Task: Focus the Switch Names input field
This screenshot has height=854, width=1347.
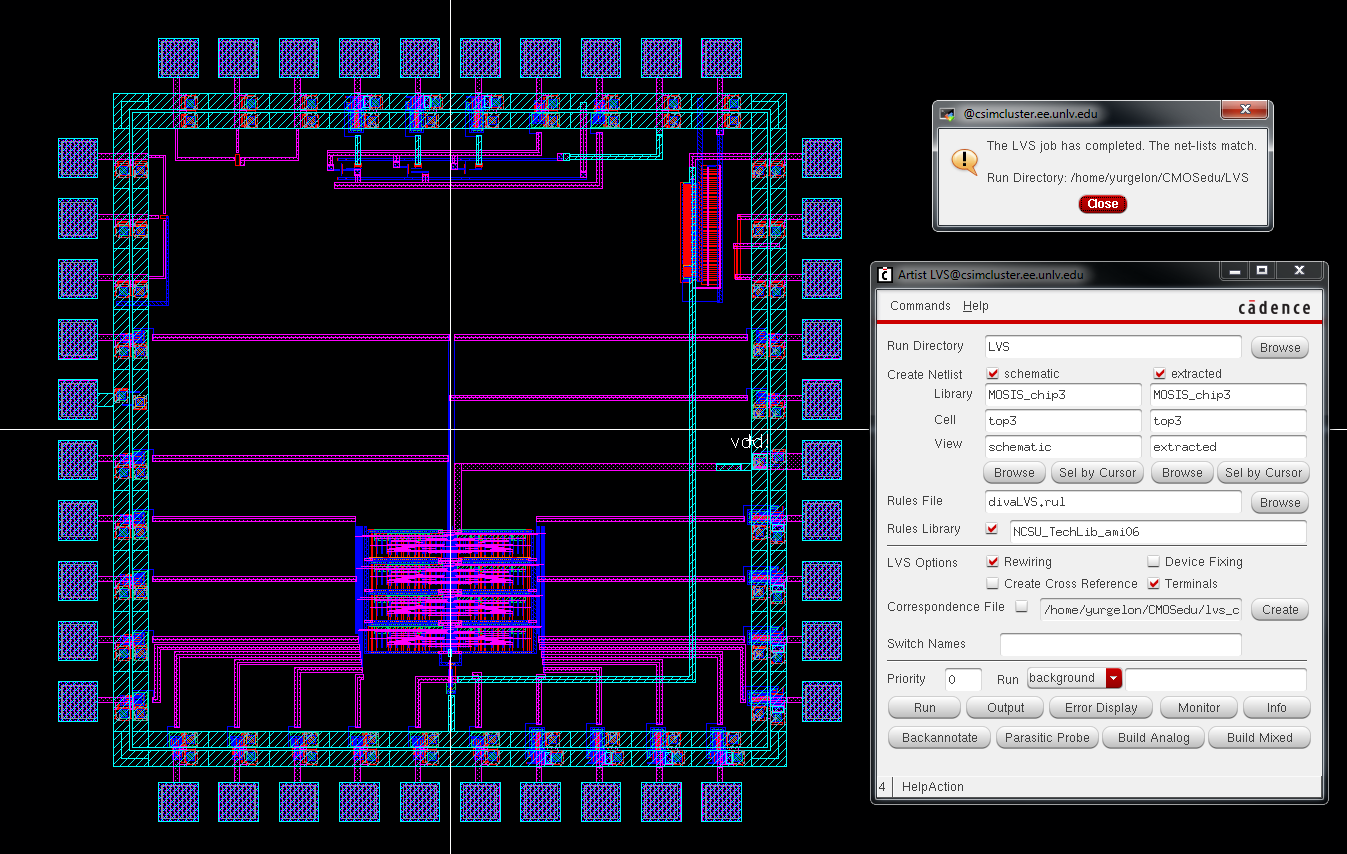Action: tap(1120, 645)
